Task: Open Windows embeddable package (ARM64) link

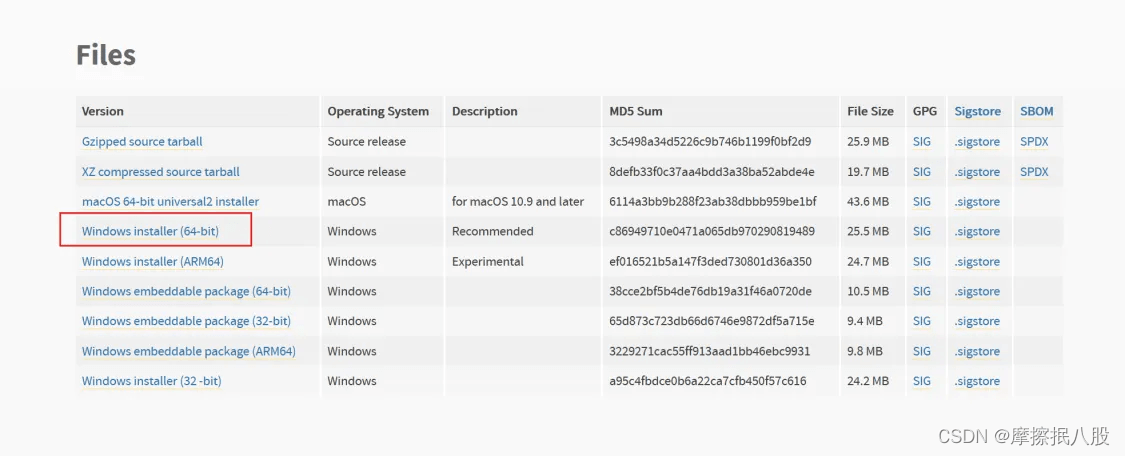Action: [x=188, y=352]
